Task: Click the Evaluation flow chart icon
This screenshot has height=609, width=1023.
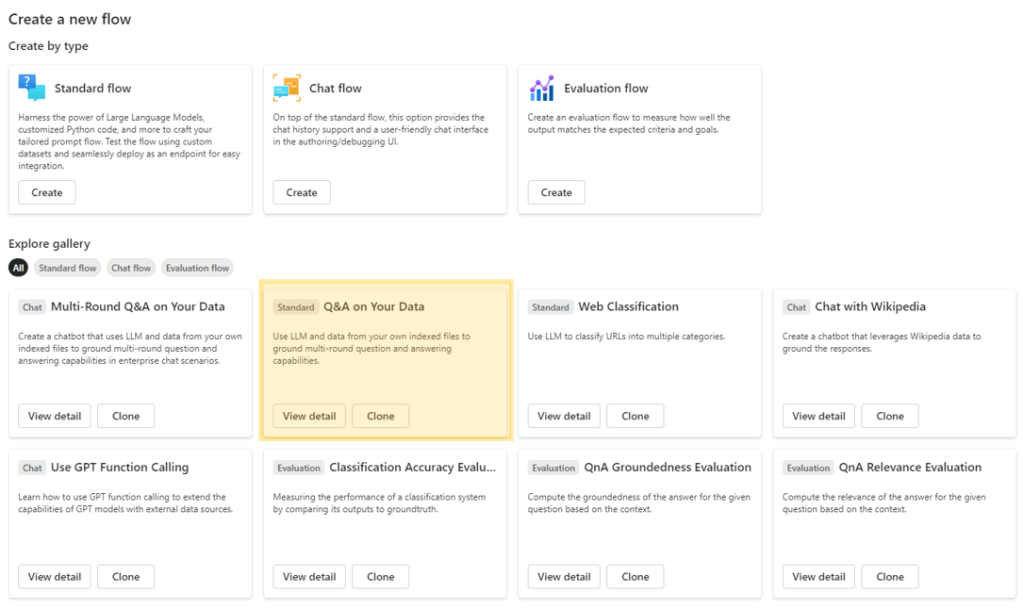Action: click(x=541, y=88)
